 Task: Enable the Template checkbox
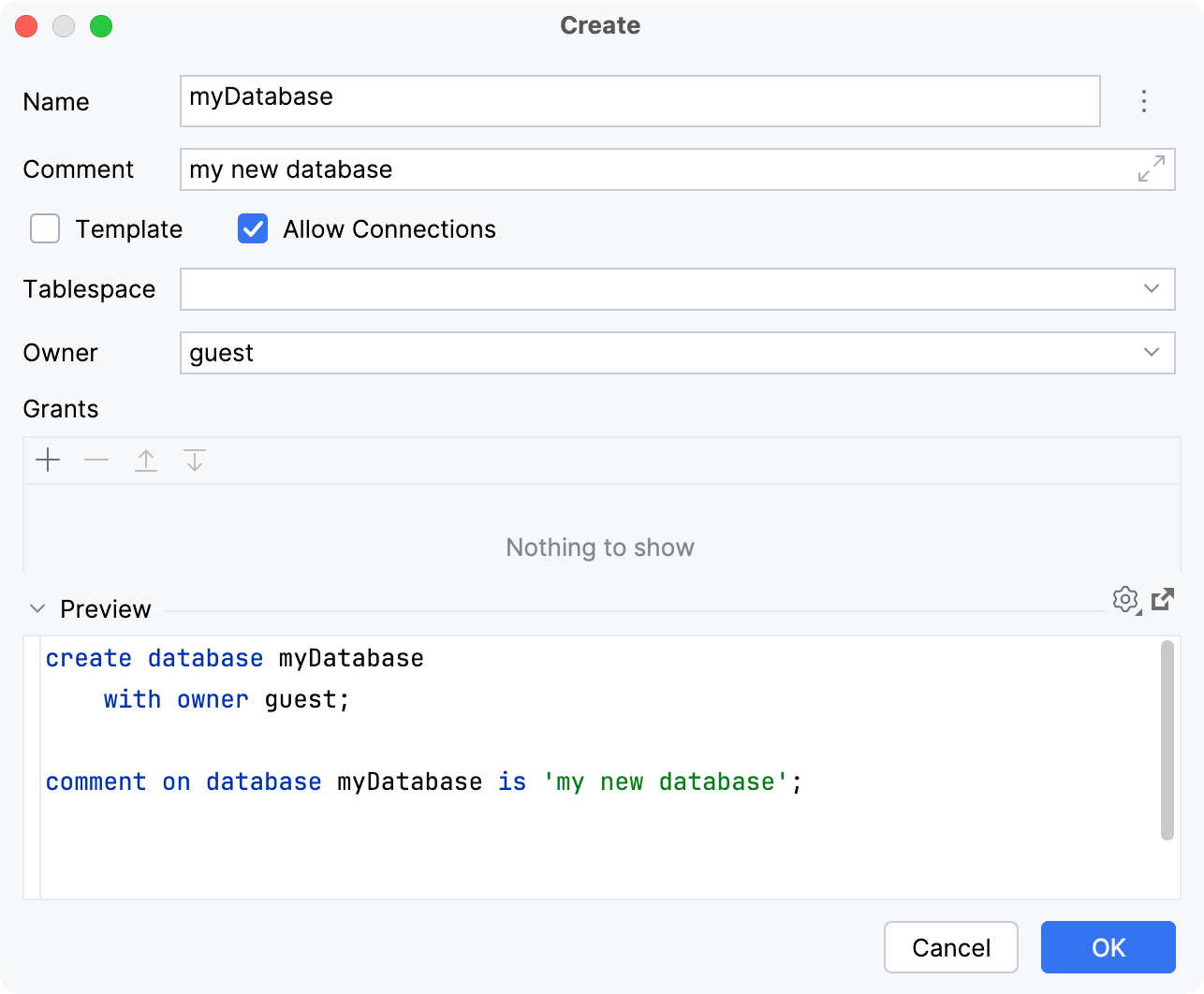click(44, 228)
